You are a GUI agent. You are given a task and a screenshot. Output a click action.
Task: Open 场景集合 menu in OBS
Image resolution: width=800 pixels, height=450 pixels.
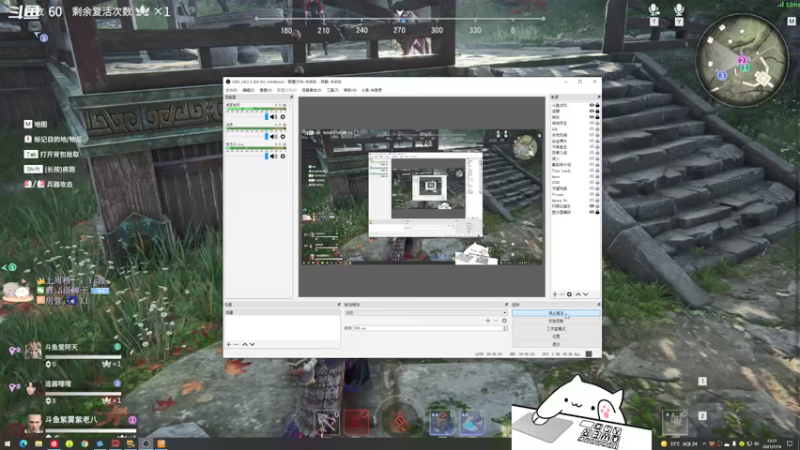(311, 90)
